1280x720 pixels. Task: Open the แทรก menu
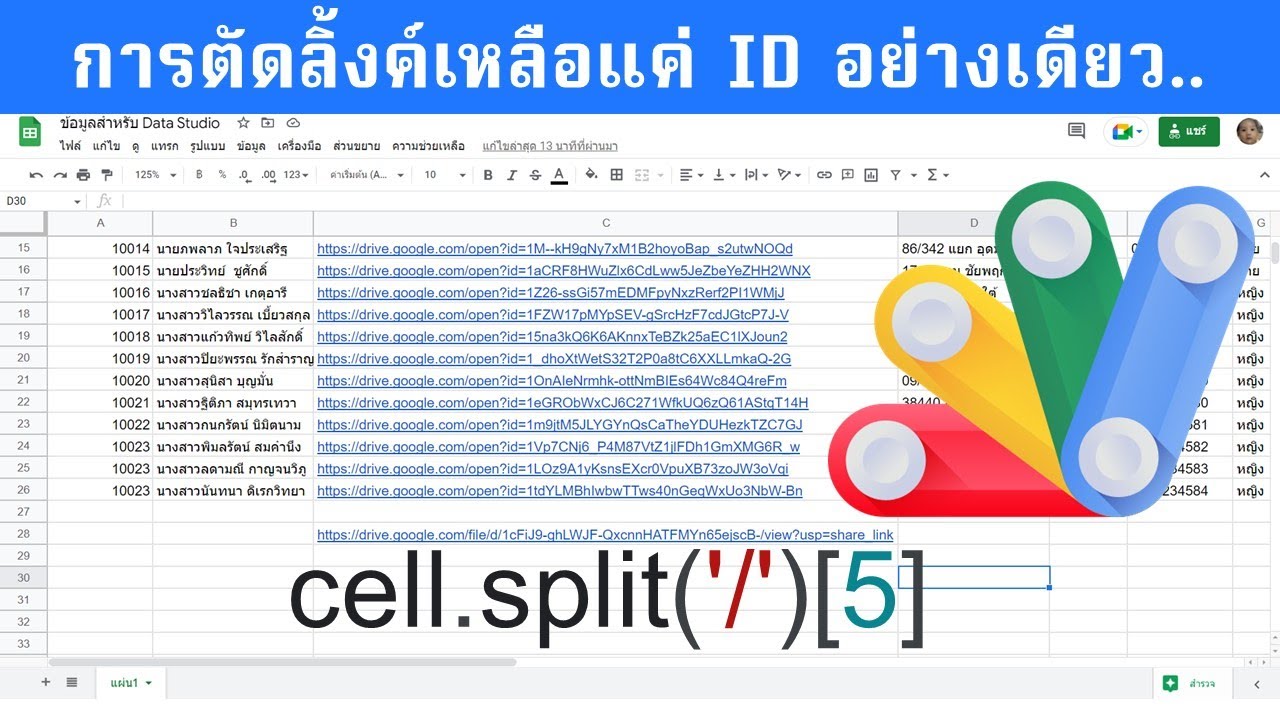pyautogui.click(x=165, y=146)
